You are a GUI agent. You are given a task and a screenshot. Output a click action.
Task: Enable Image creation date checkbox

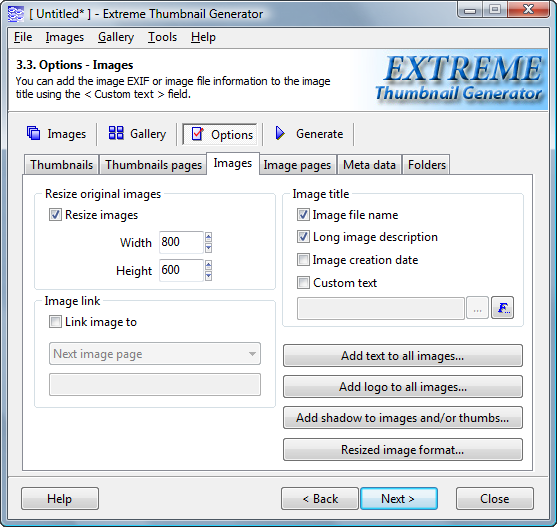point(303,260)
